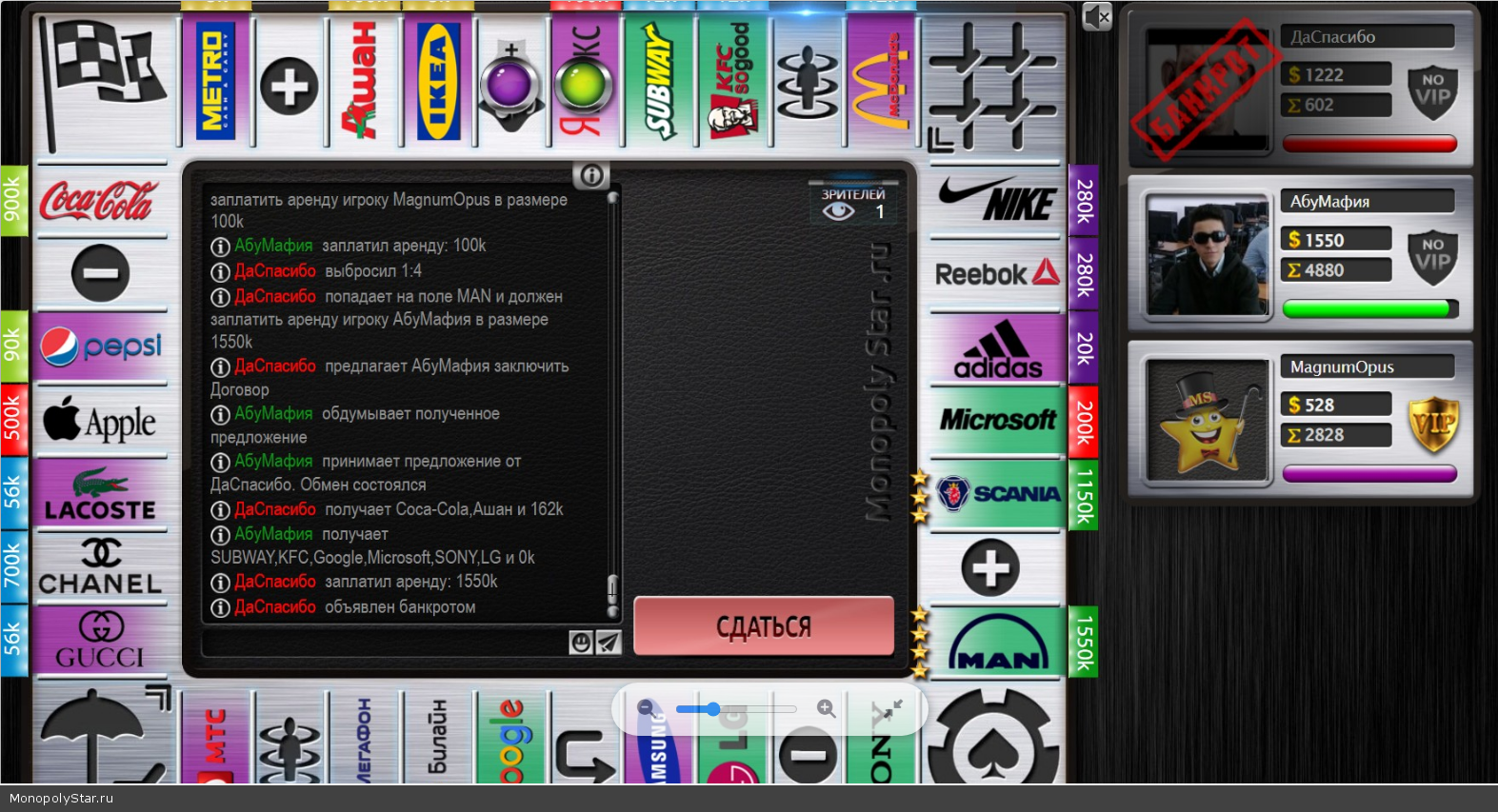Select the MAN board tile

pos(996,643)
